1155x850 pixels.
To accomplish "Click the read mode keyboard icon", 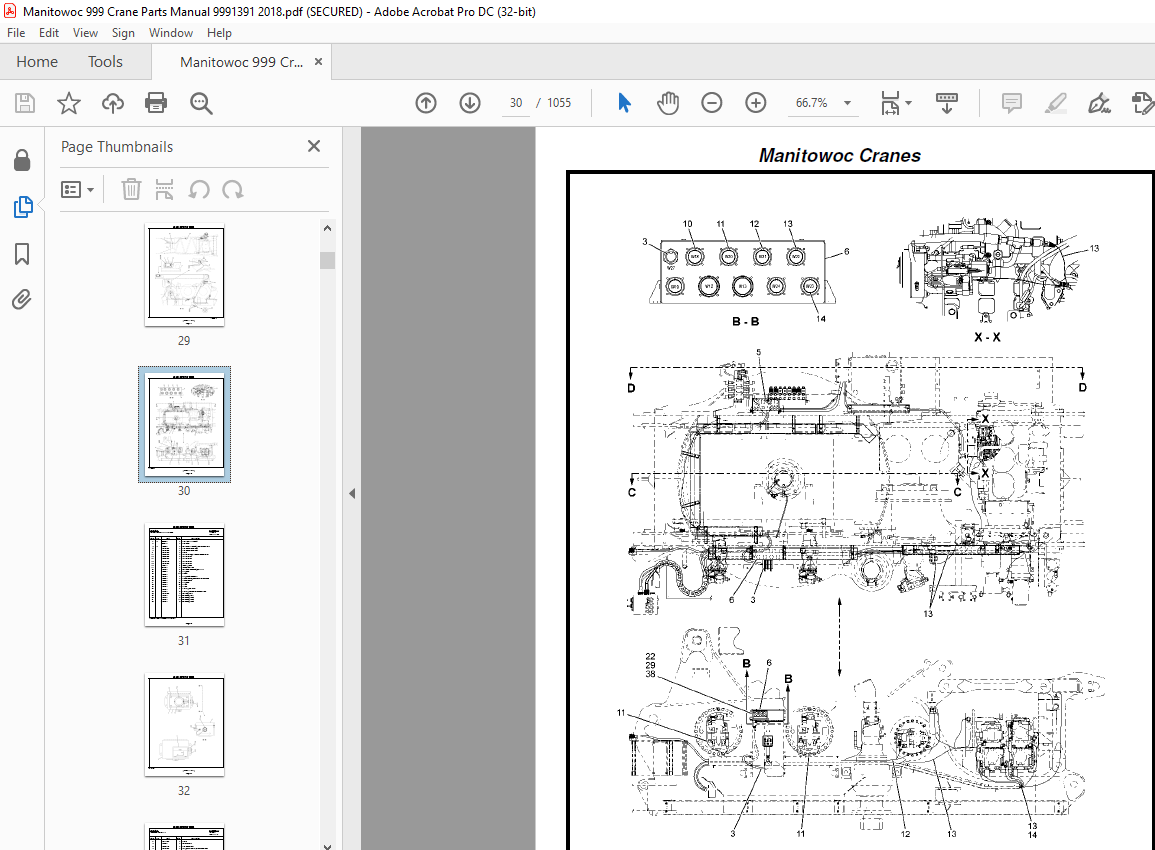I will tap(947, 103).
